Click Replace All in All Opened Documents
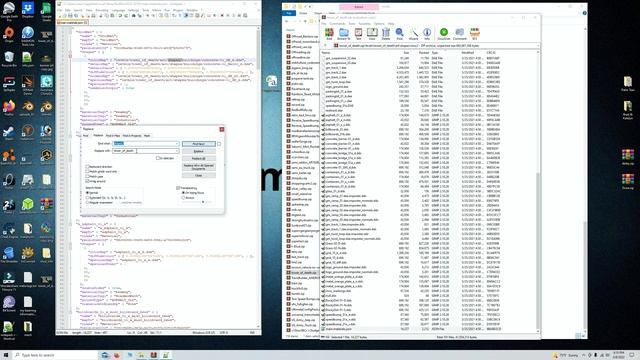 point(199,167)
